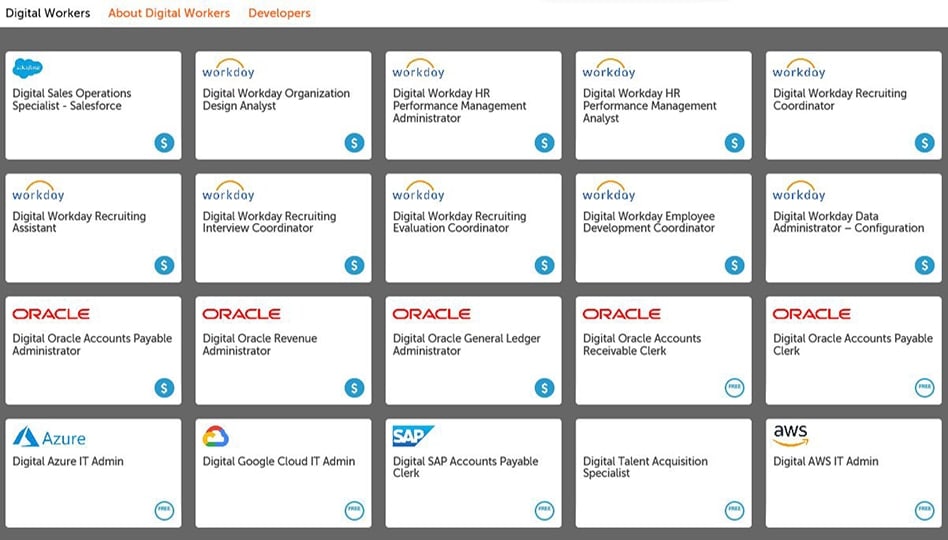Click dollar icon on Recruiting Interview Coordinator card
This screenshot has width=948, height=540.
point(354,265)
